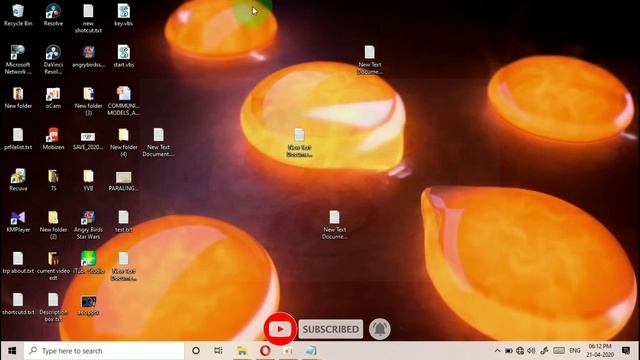The width and height of the screenshot is (640, 360).
Task: Select the trp about.txt file
Action: click(18, 262)
